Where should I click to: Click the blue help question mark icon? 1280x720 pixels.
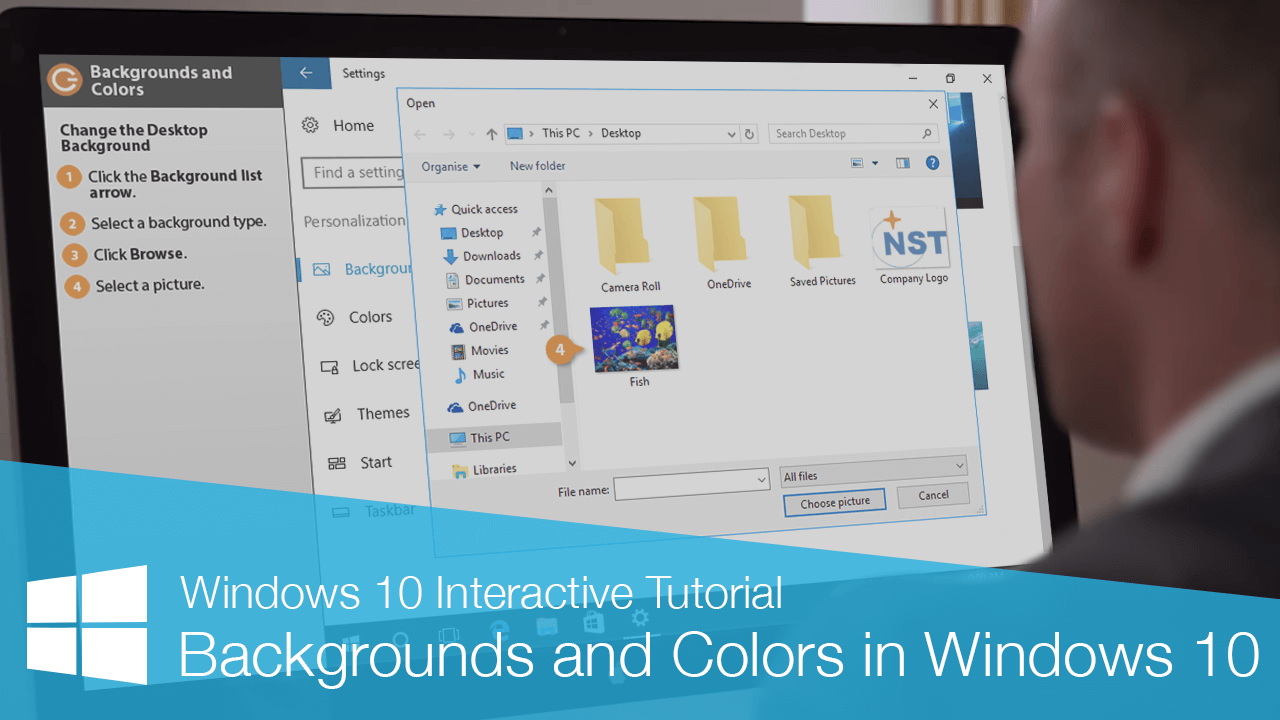tap(932, 163)
